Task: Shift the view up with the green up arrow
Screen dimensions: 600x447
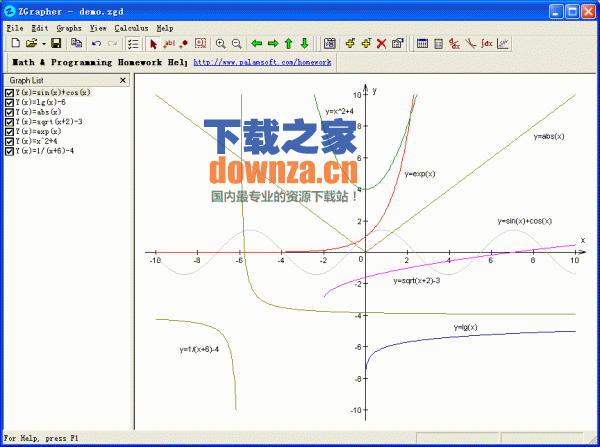Action: 289,44
